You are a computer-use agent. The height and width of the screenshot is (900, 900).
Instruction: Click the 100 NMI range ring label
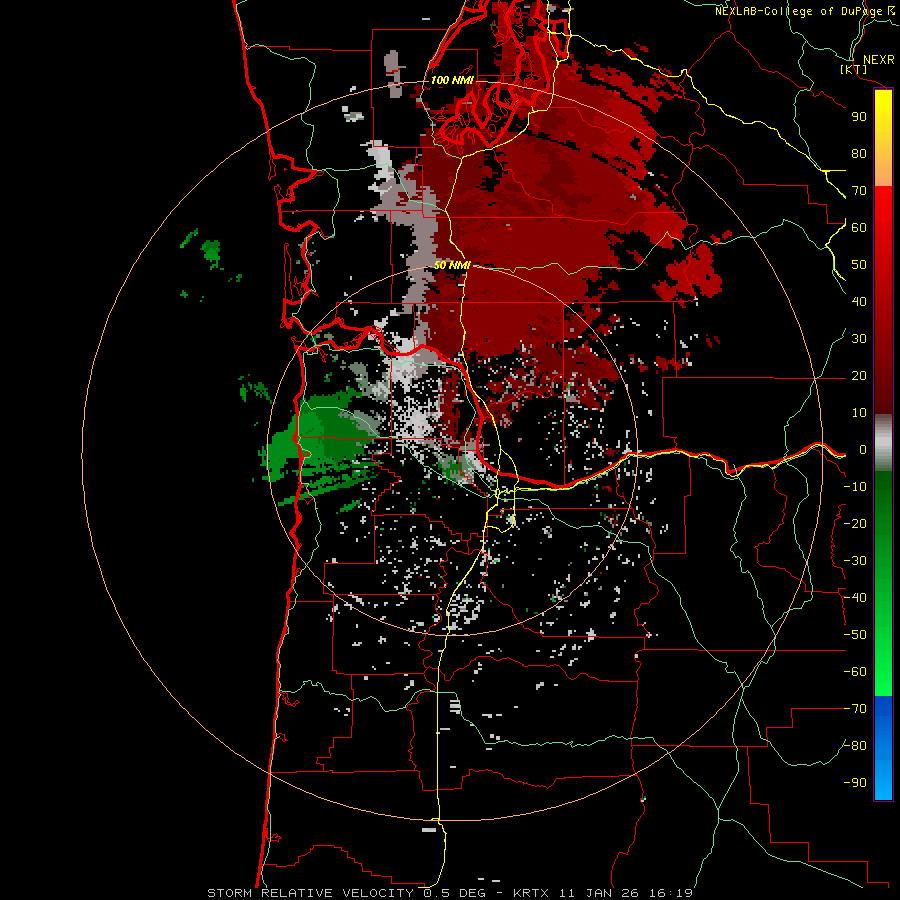point(452,80)
